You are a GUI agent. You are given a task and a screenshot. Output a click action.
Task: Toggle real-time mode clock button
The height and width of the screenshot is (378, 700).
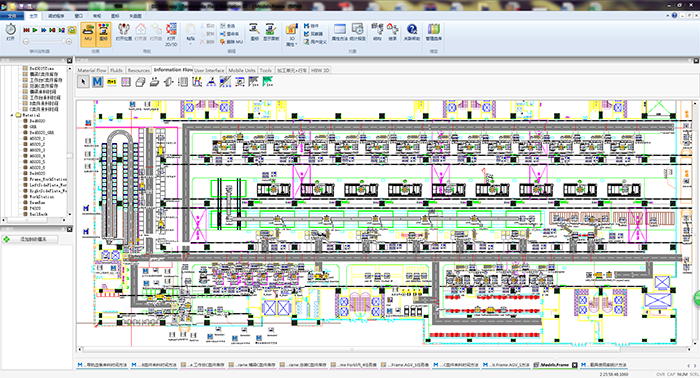point(71,30)
